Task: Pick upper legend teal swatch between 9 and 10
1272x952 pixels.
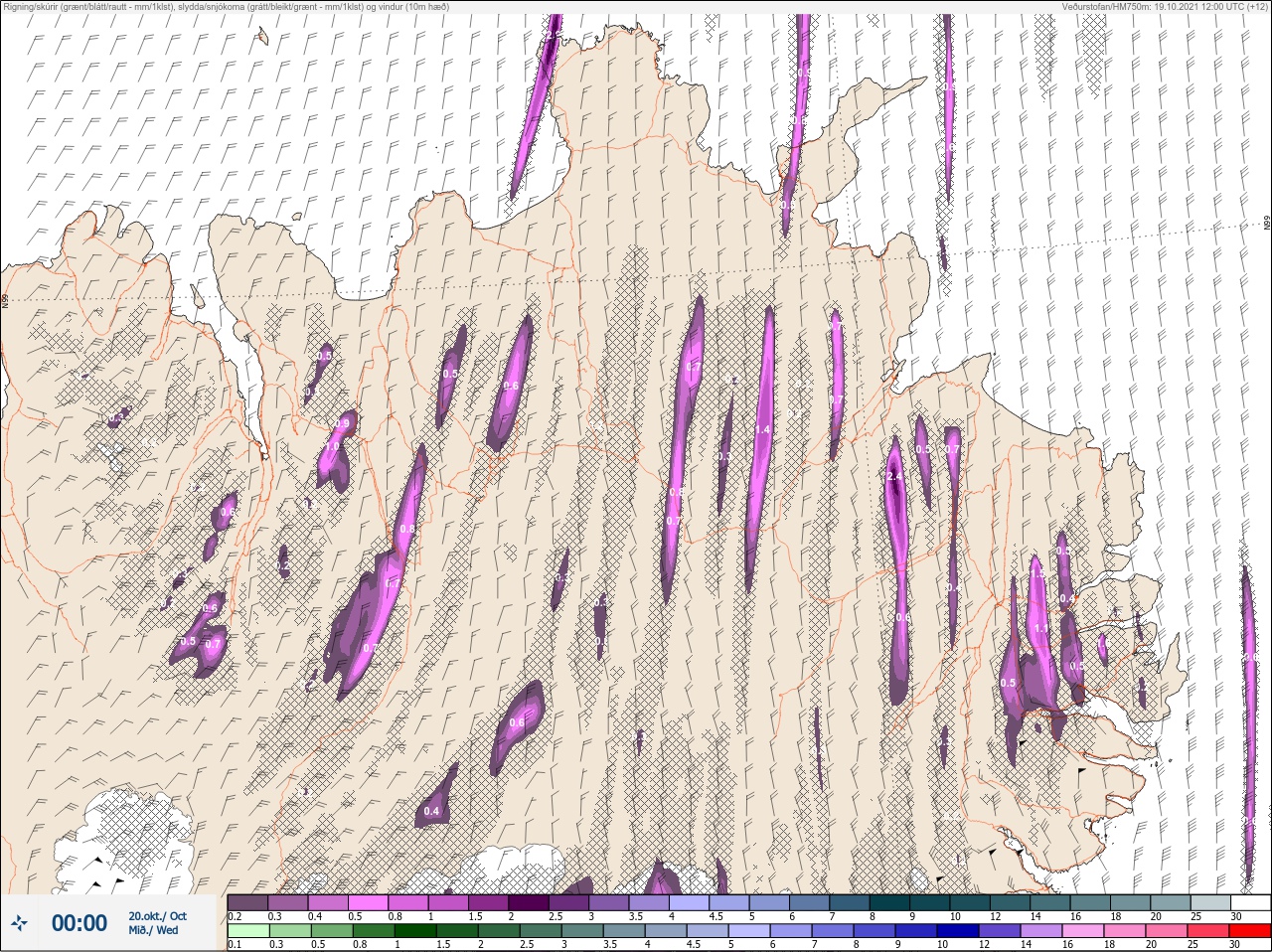Action: click(930, 902)
